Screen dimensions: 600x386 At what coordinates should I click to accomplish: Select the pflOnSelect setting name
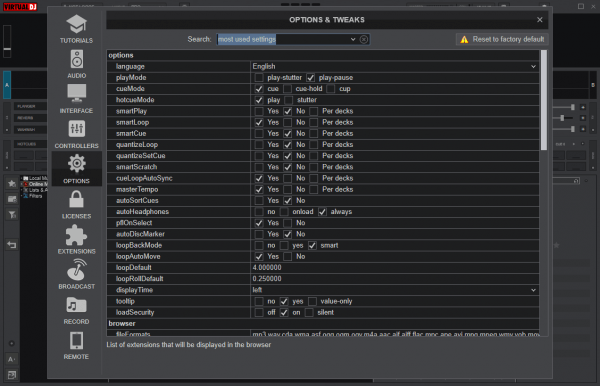[134, 223]
